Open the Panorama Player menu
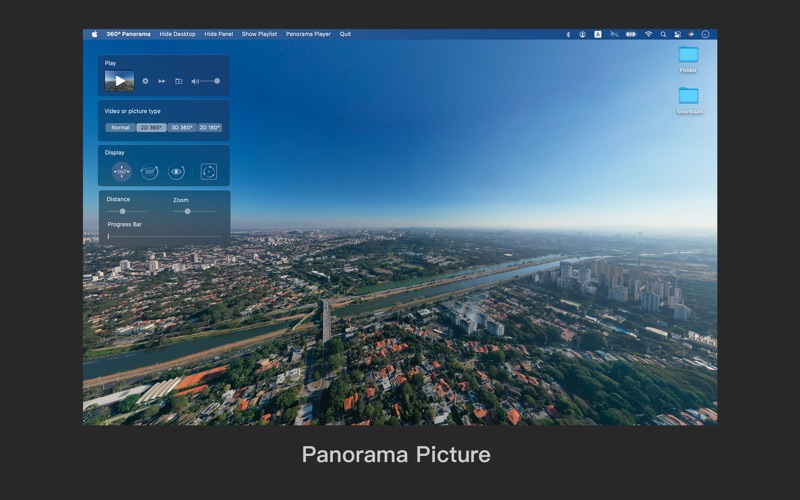The image size is (800, 500). [308, 34]
